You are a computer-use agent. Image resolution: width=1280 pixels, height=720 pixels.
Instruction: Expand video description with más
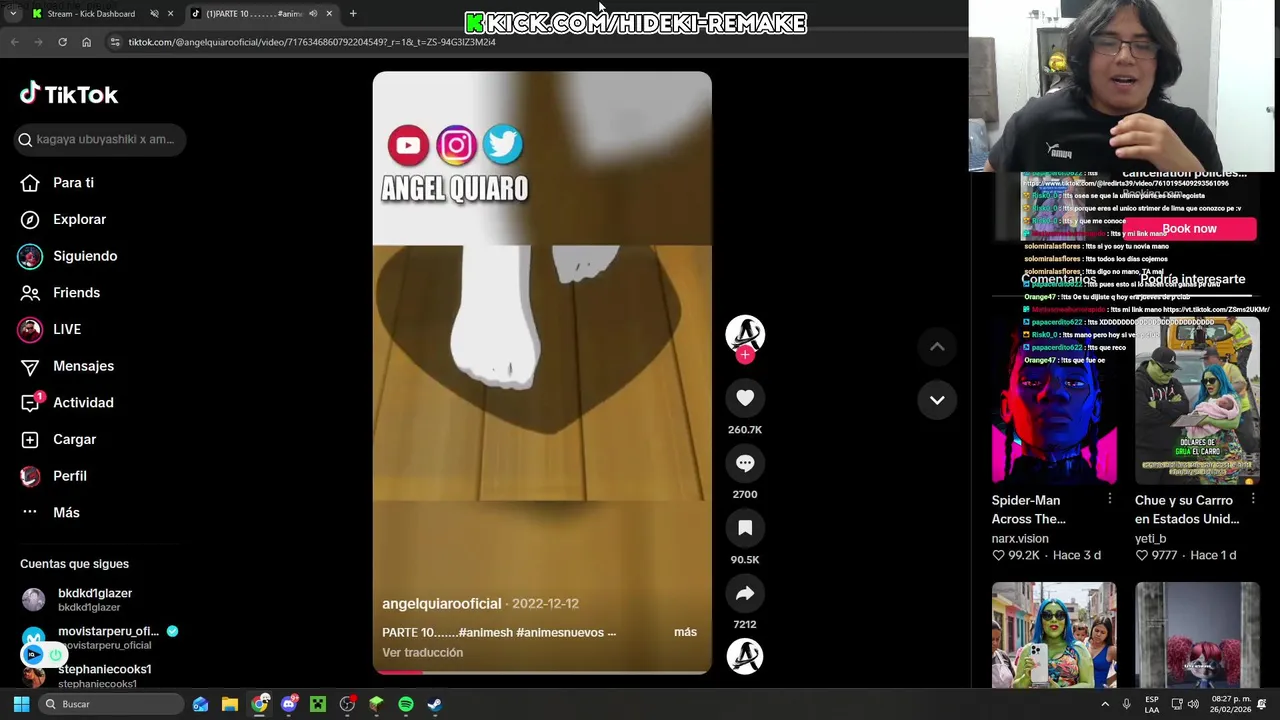click(685, 632)
